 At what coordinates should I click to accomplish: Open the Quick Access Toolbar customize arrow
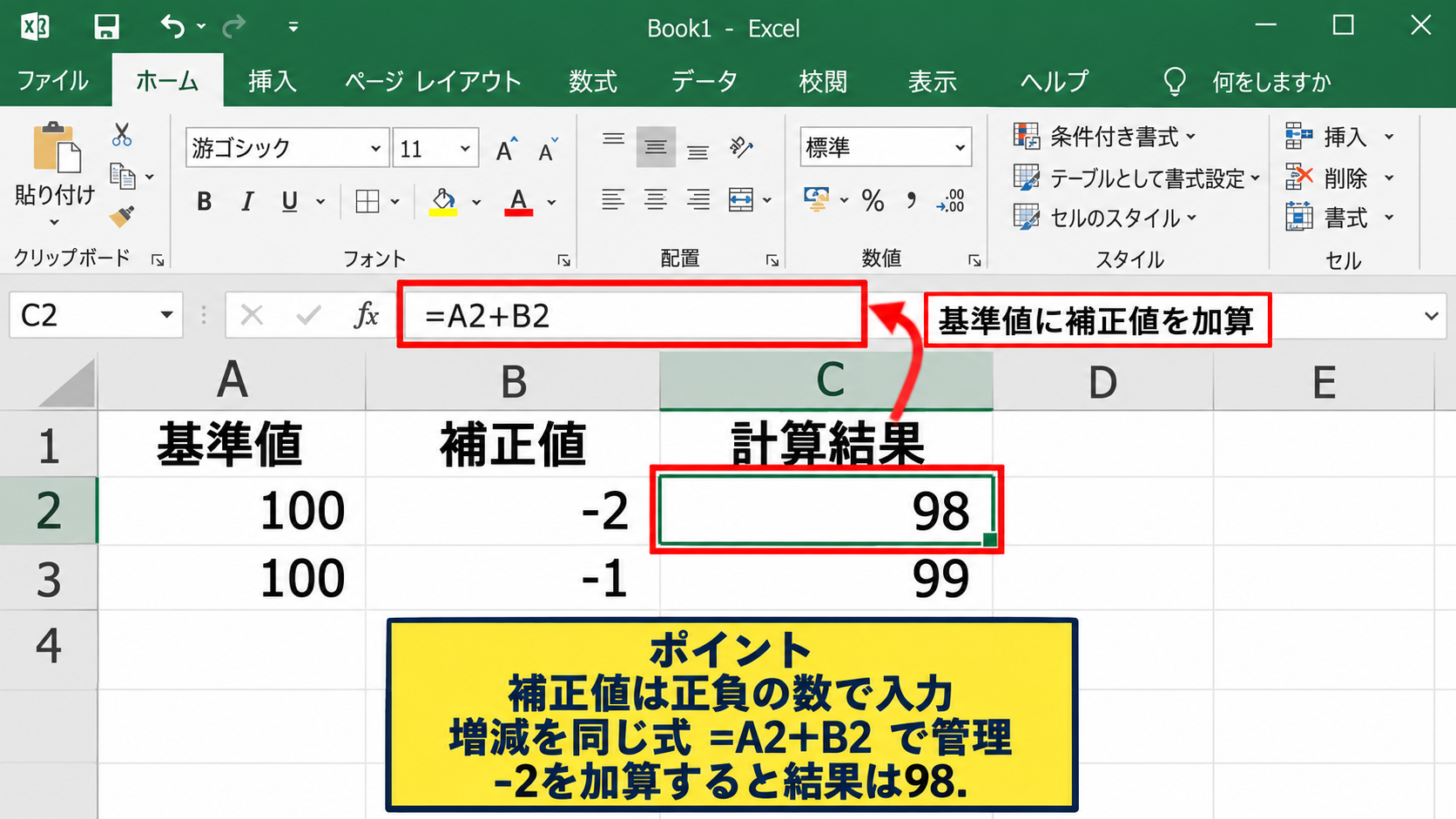click(293, 27)
